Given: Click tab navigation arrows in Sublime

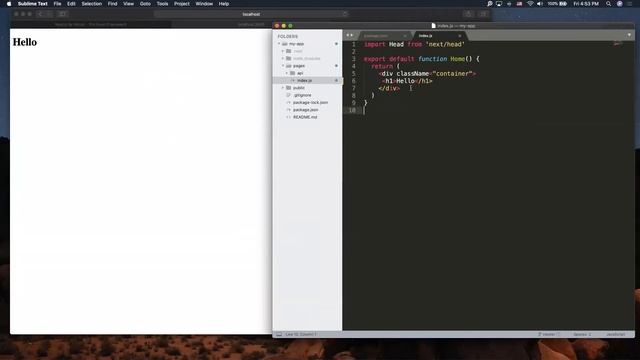Looking at the screenshot, I should [x=350, y=35].
